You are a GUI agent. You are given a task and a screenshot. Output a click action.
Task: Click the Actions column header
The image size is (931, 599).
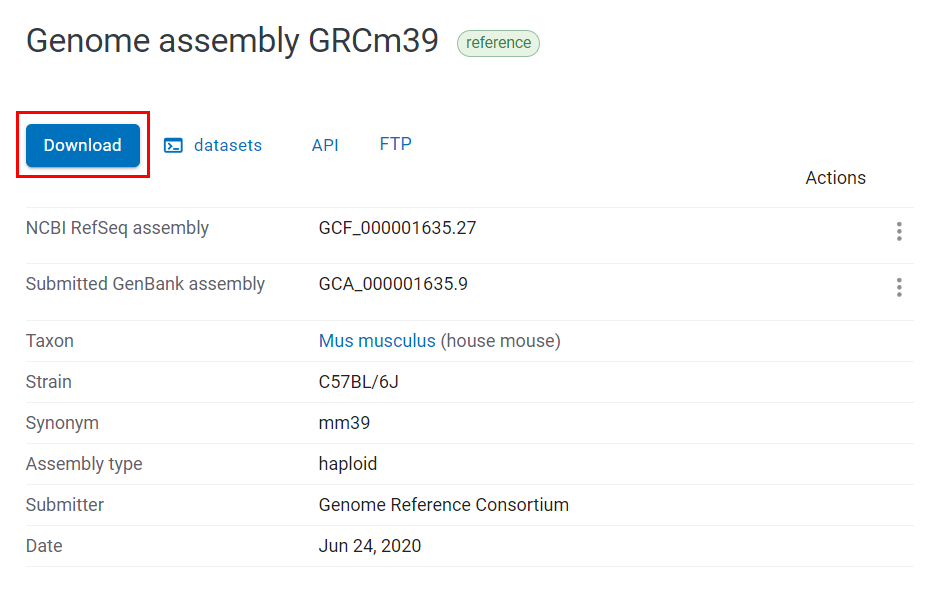point(836,177)
